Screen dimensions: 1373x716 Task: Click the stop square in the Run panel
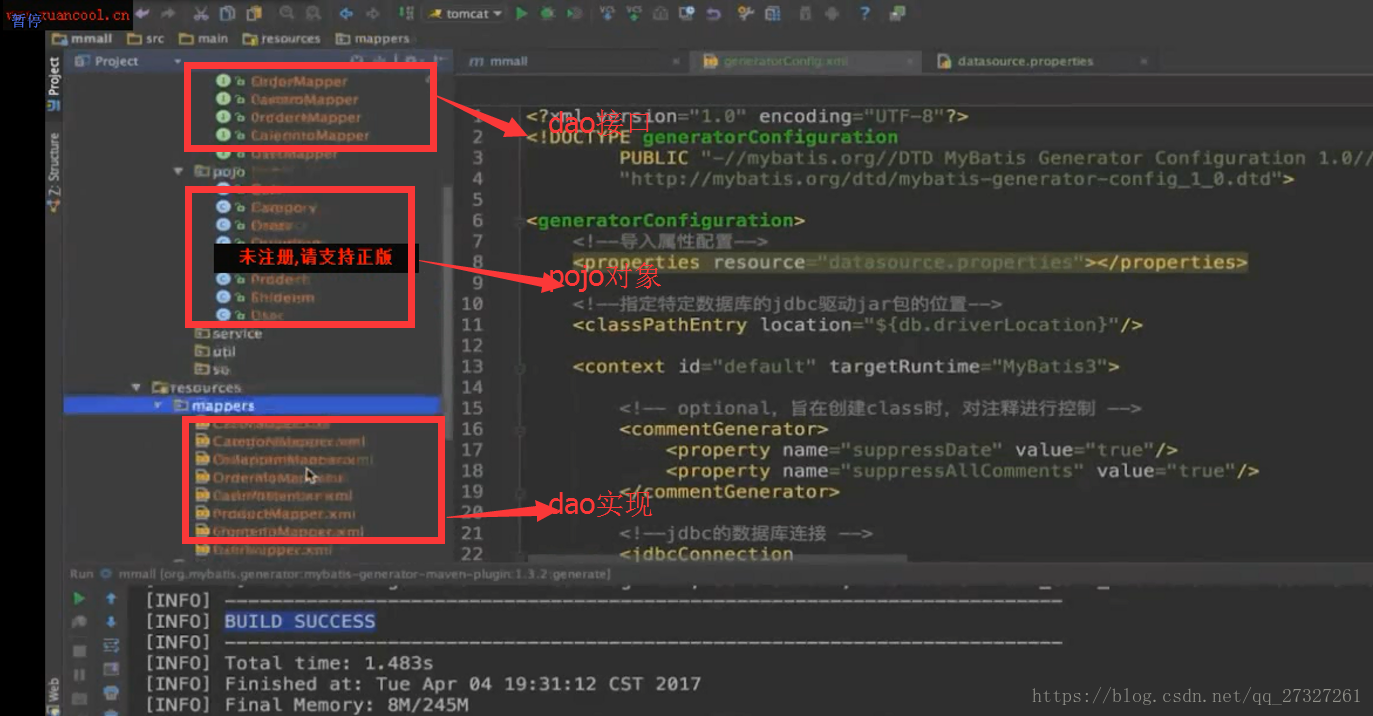79,651
